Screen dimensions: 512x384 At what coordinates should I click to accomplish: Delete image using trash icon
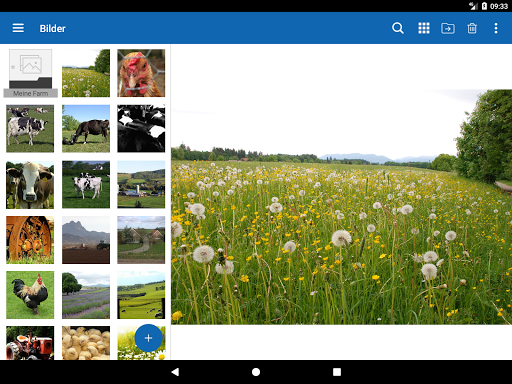(x=472, y=28)
